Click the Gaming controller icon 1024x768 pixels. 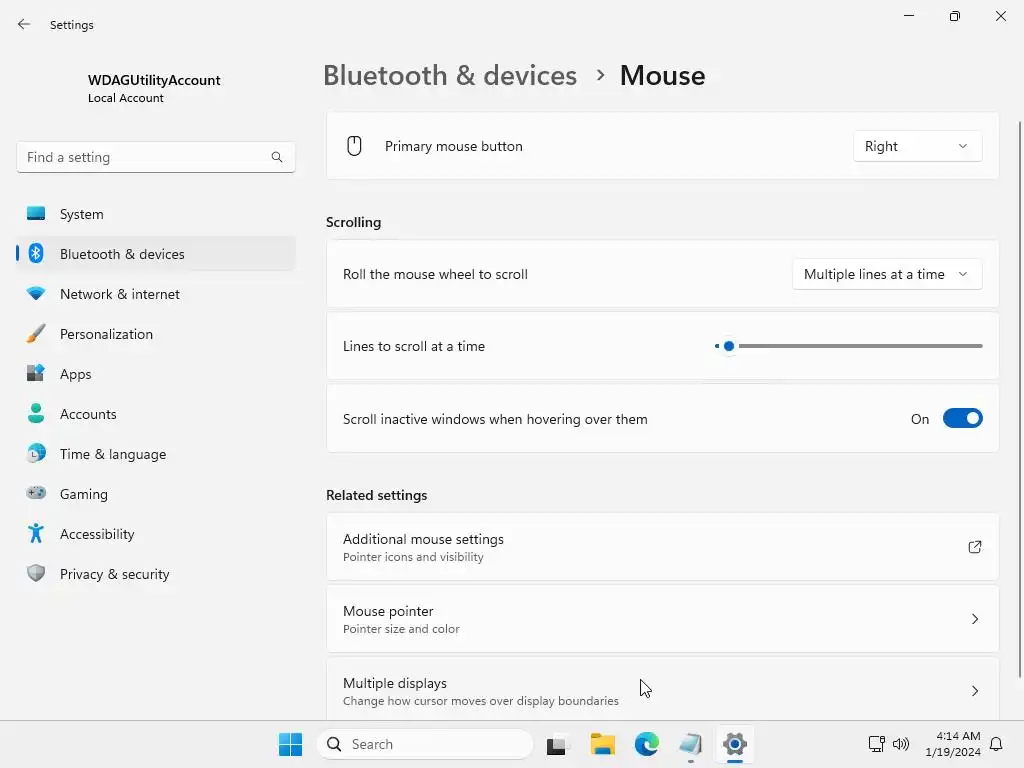[x=36, y=494]
